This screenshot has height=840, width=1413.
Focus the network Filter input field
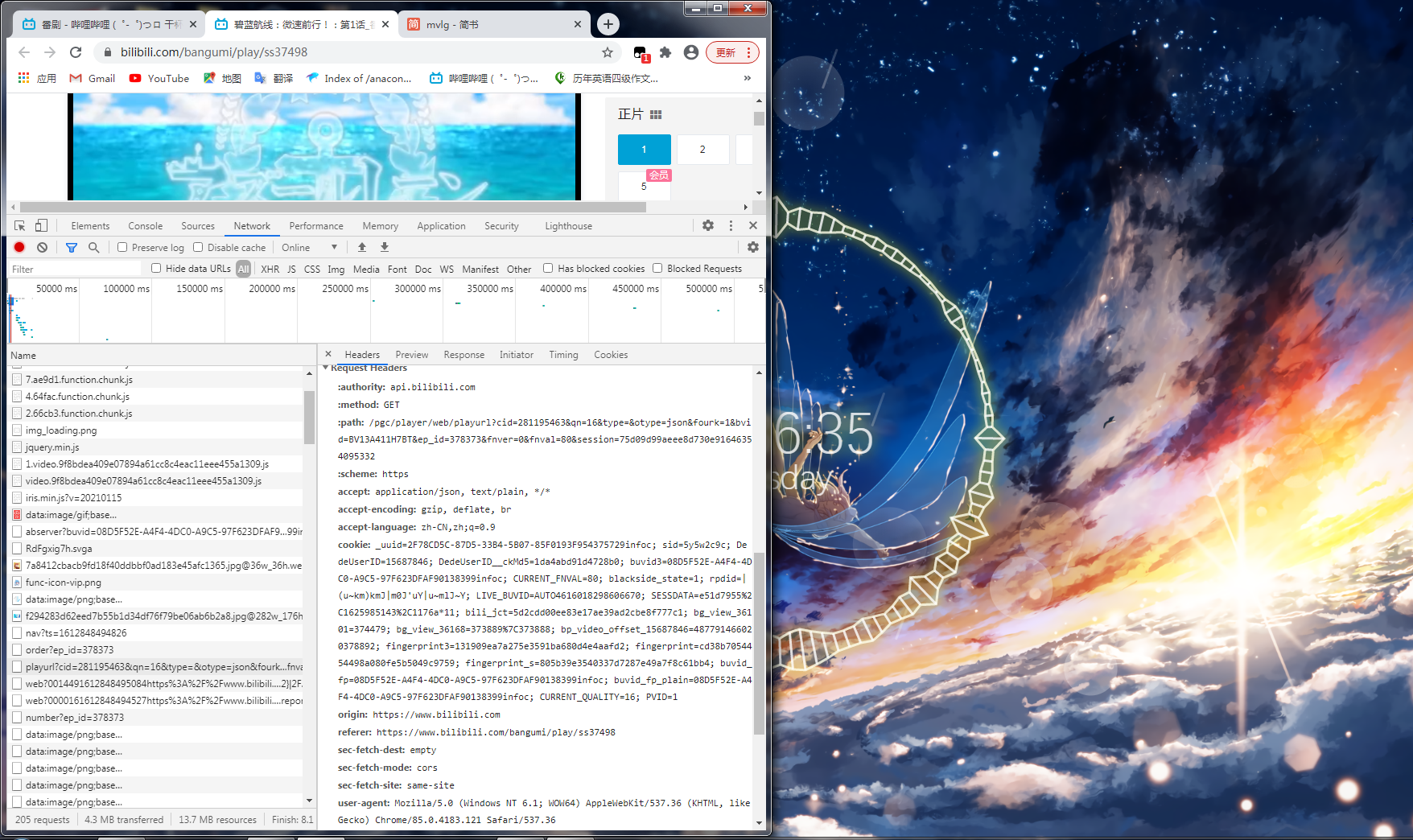76,269
